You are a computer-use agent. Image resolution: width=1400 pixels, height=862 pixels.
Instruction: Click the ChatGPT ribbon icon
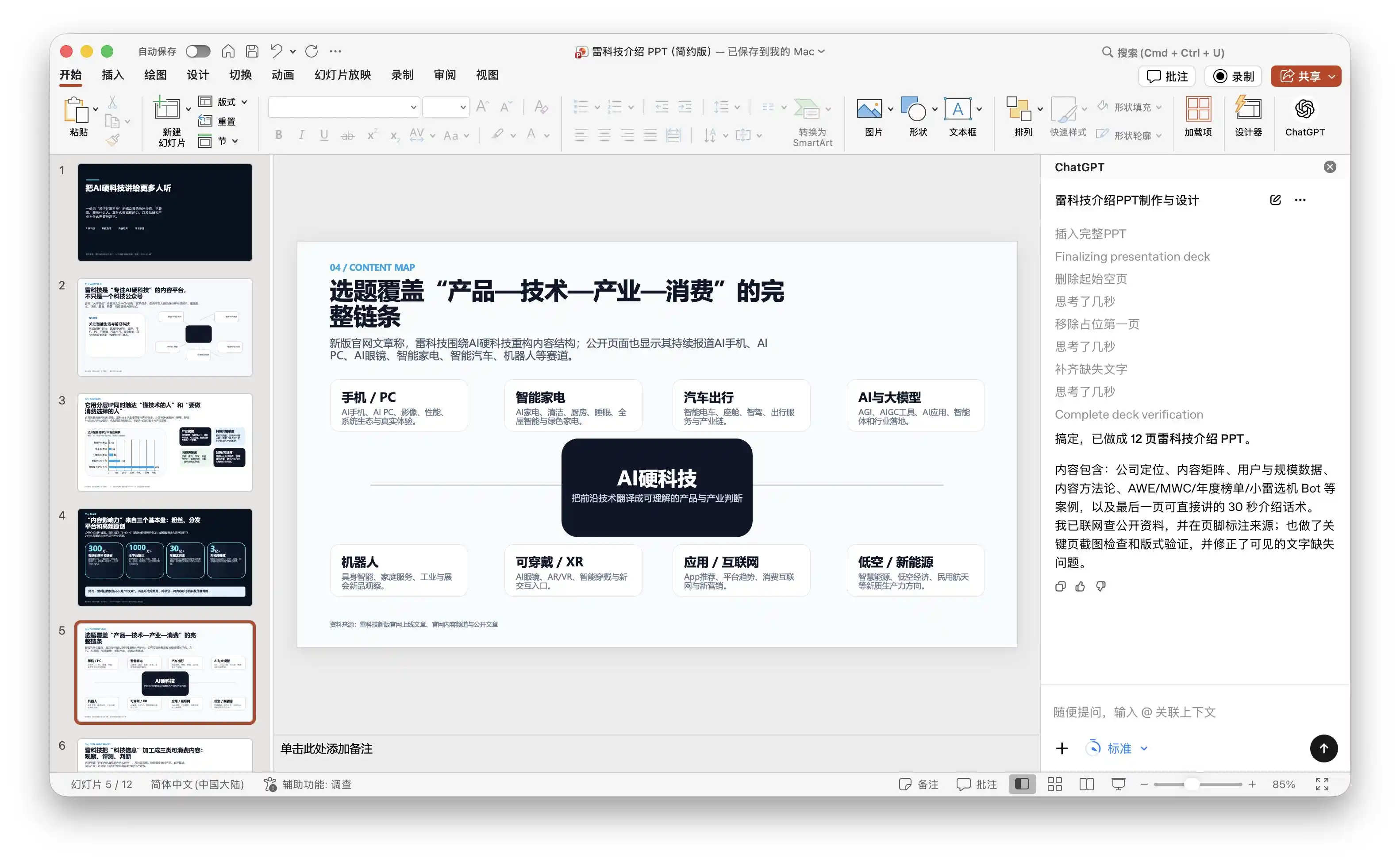click(x=1305, y=109)
